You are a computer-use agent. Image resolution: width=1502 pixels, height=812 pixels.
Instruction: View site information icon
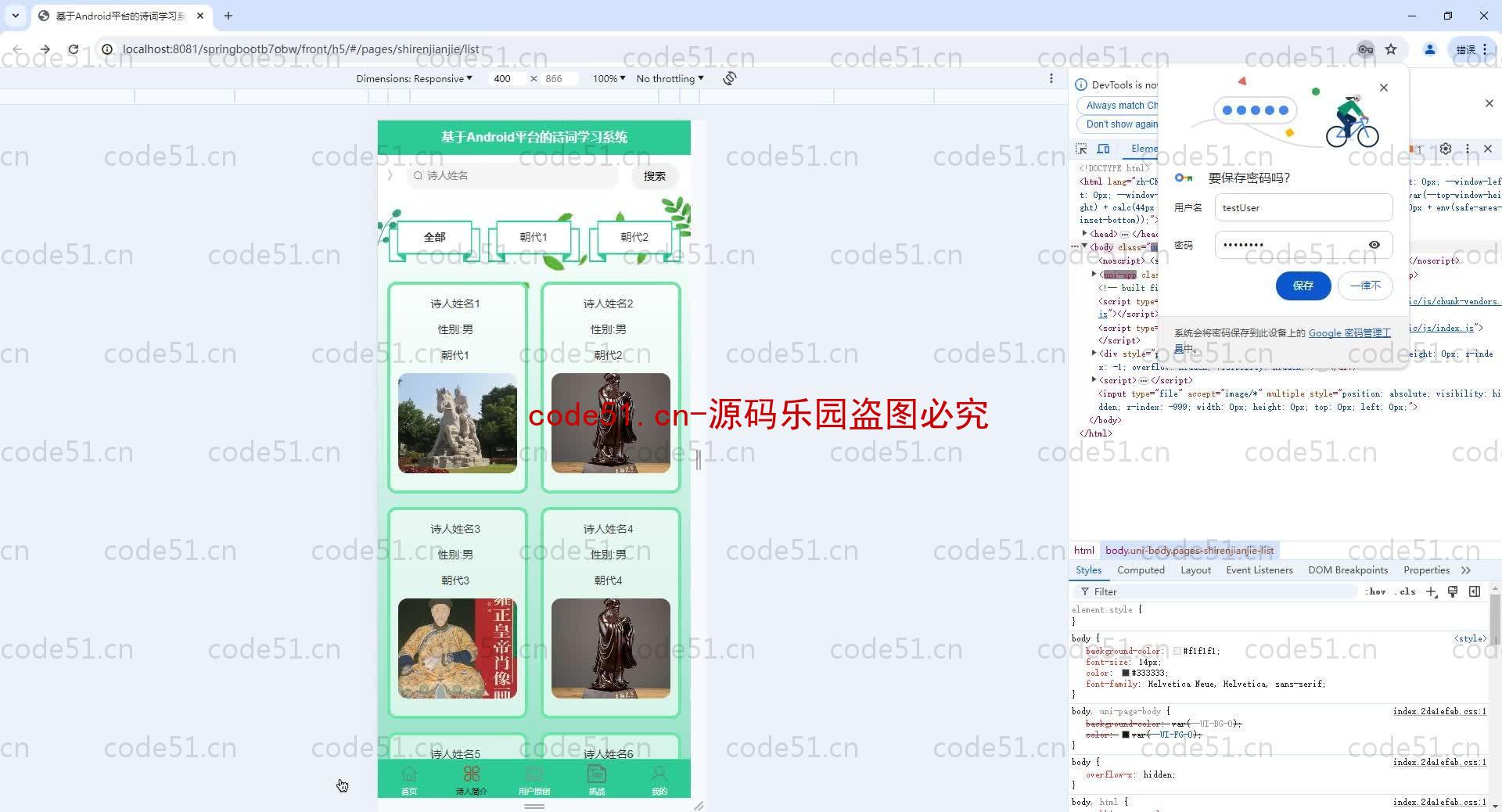(x=107, y=49)
